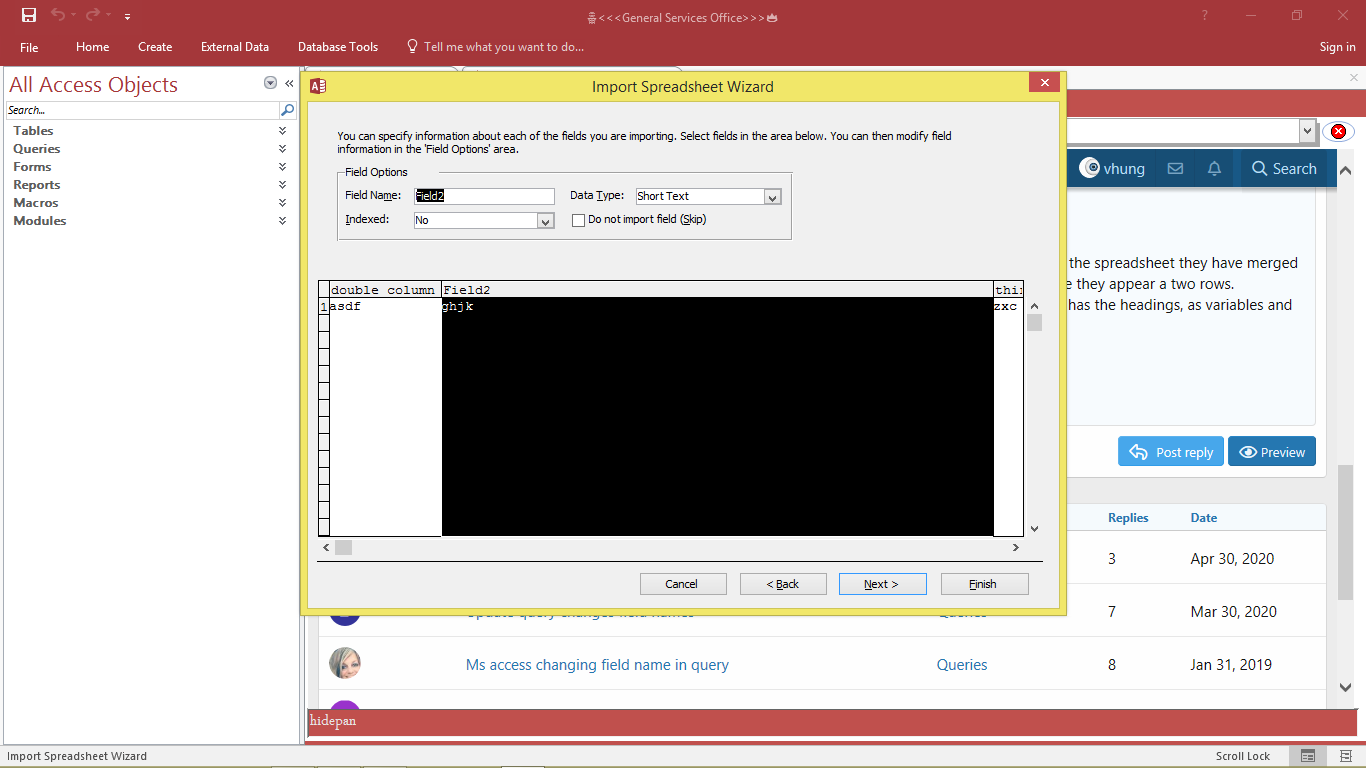The width and height of the screenshot is (1366, 768).
Task: Expand the Macros group
Action: click(x=282, y=203)
